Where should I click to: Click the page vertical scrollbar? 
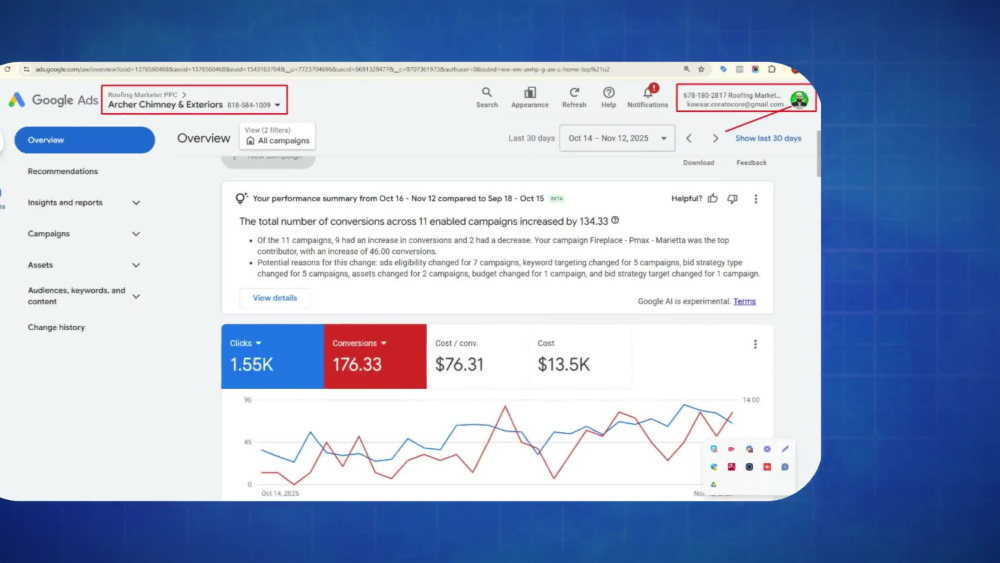coord(818,153)
